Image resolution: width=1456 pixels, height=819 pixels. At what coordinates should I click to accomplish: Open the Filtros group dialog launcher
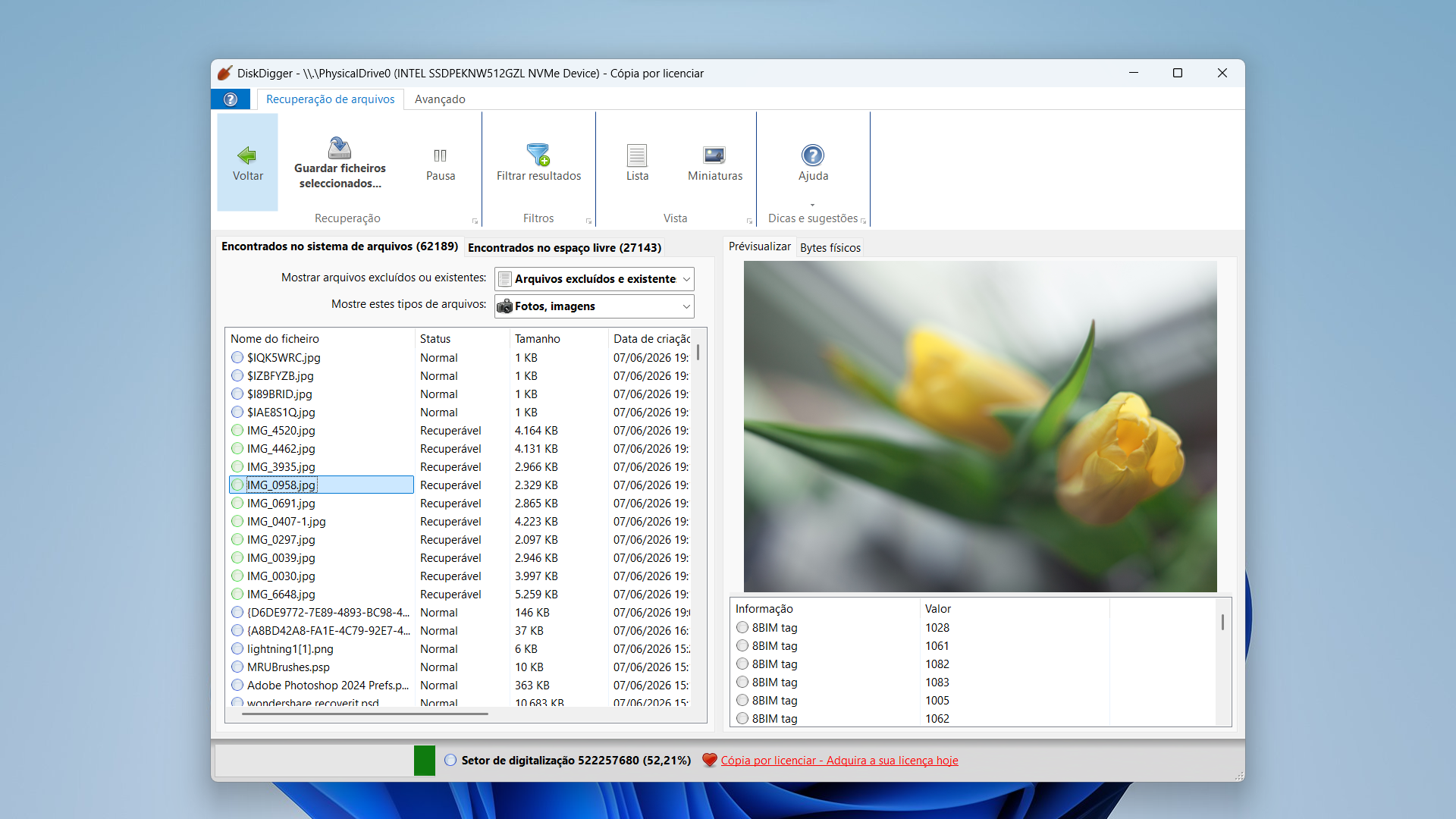[x=588, y=221]
